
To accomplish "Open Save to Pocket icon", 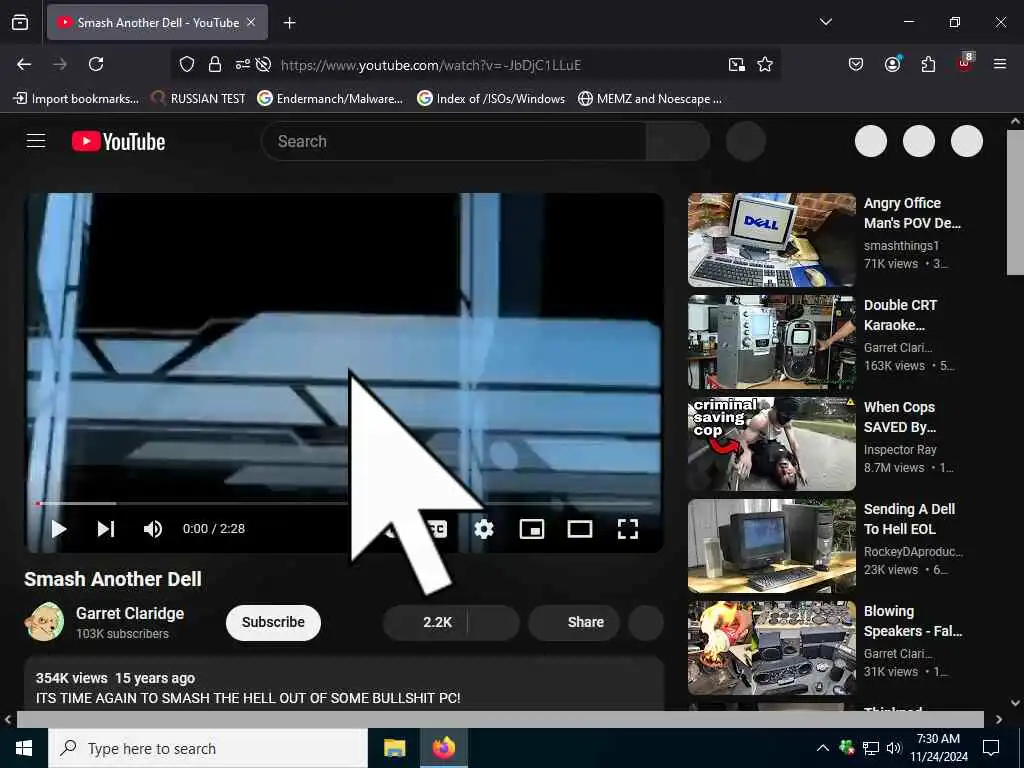I will point(856,64).
